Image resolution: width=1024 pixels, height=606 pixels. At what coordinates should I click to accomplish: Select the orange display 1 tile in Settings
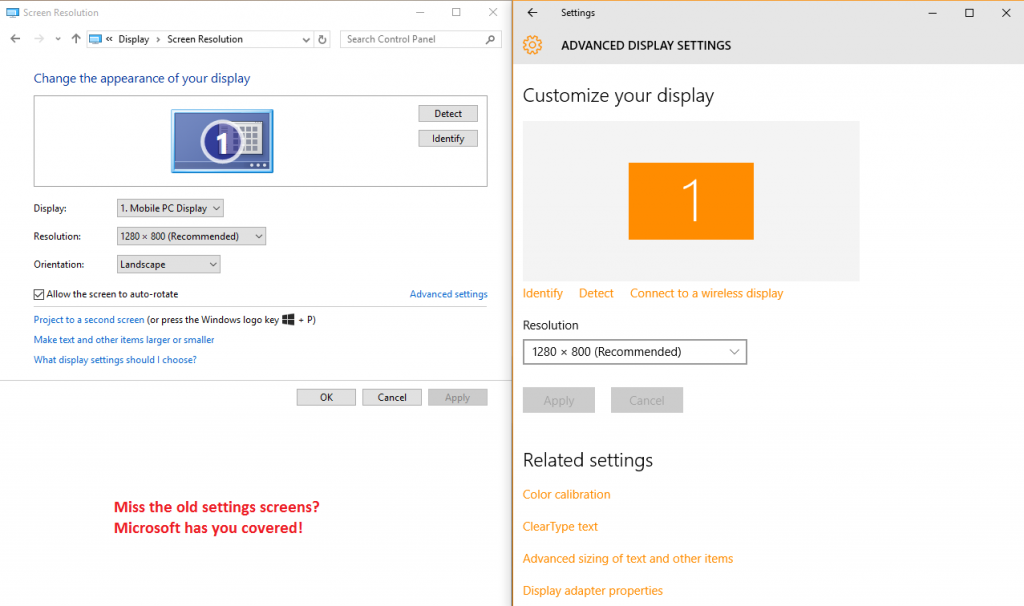click(691, 201)
